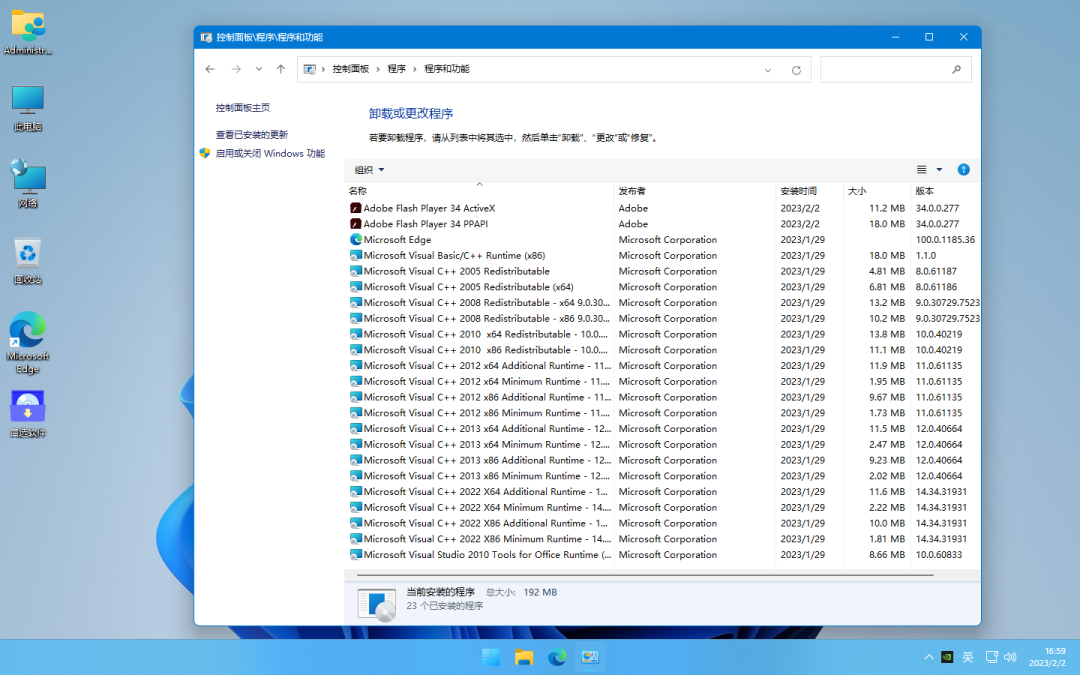
Task: Open the recent locations dropdown arrow
Action: pos(259,69)
